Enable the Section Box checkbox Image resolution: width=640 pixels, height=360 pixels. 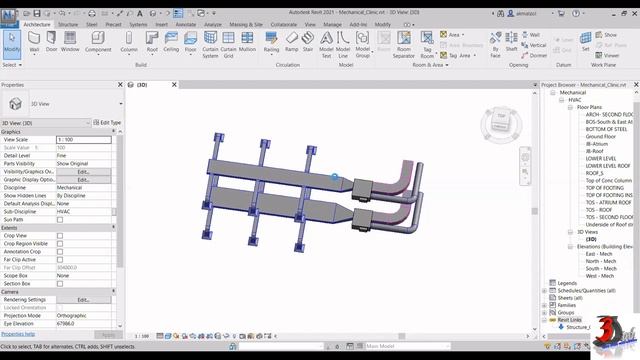[60, 284]
